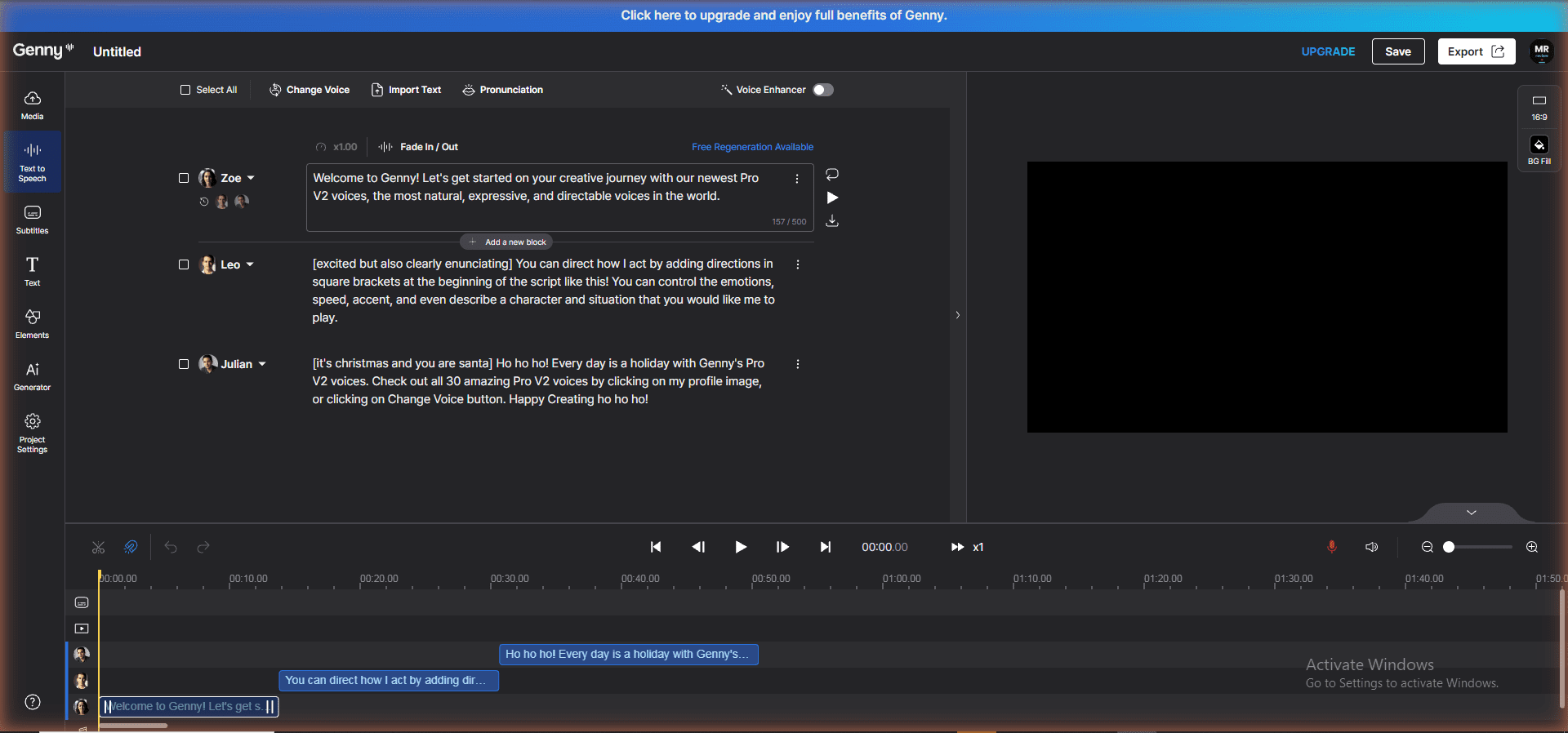
Task: Tick the Select All checkbox
Action: click(x=185, y=90)
